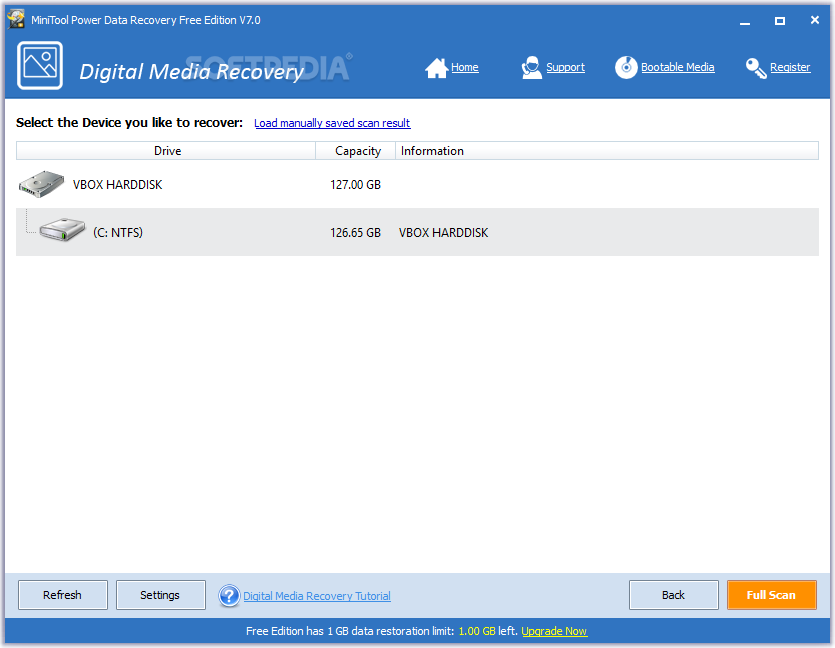Screen dimensions: 835x648
Task: Sort by the Drive column header
Action: point(166,151)
